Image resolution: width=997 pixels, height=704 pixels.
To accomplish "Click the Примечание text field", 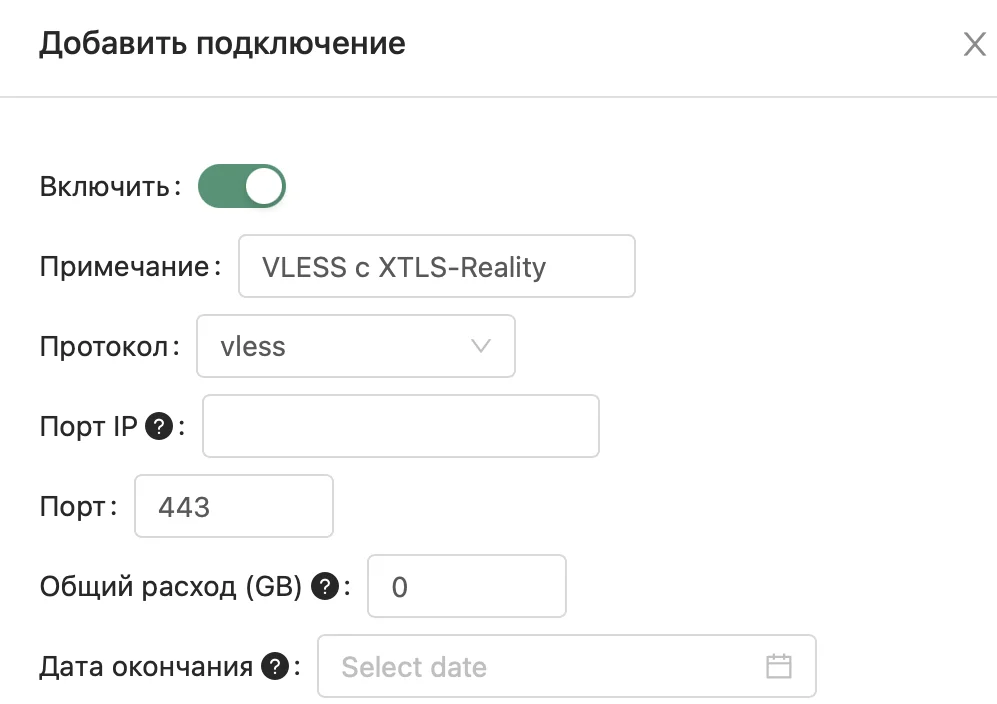I will pos(436,267).
